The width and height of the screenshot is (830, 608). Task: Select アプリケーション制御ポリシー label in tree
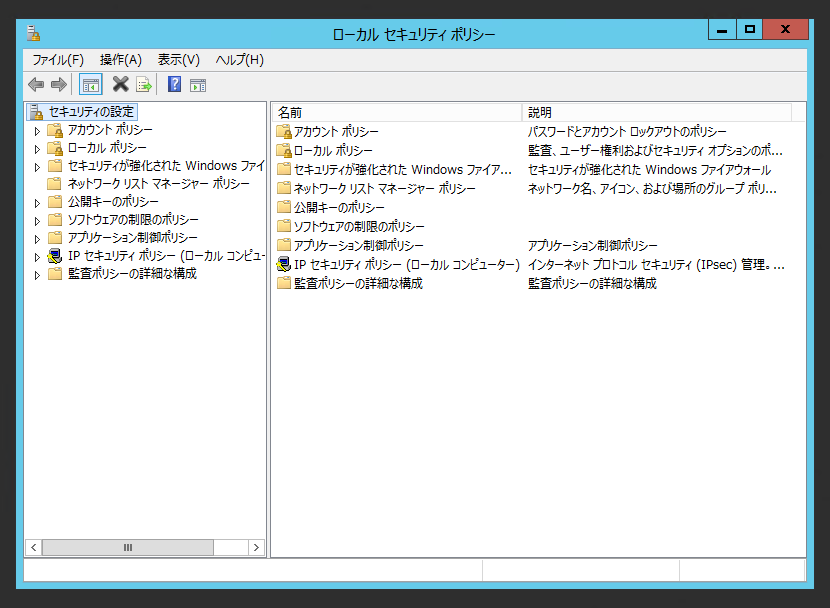pyautogui.click(x=132, y=238)
